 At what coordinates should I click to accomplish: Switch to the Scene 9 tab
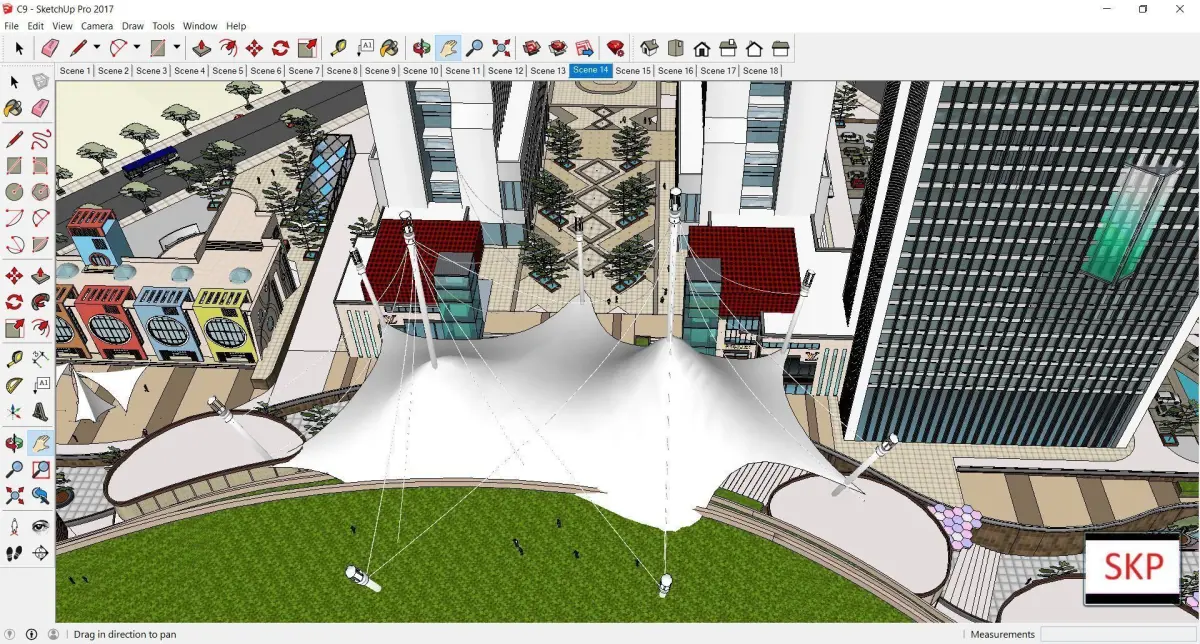tap(380, 71)
